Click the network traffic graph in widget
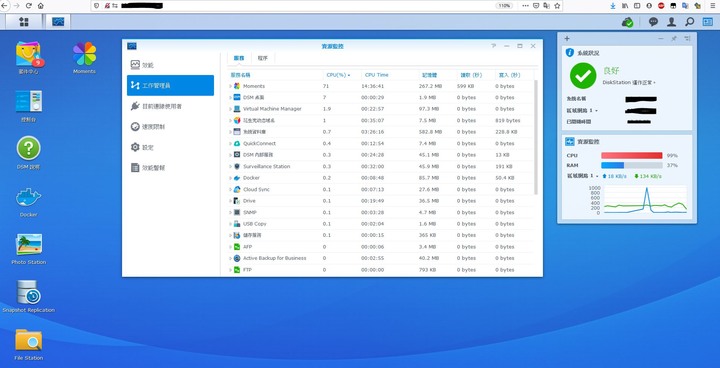720x368 pixels. point(644,200)
